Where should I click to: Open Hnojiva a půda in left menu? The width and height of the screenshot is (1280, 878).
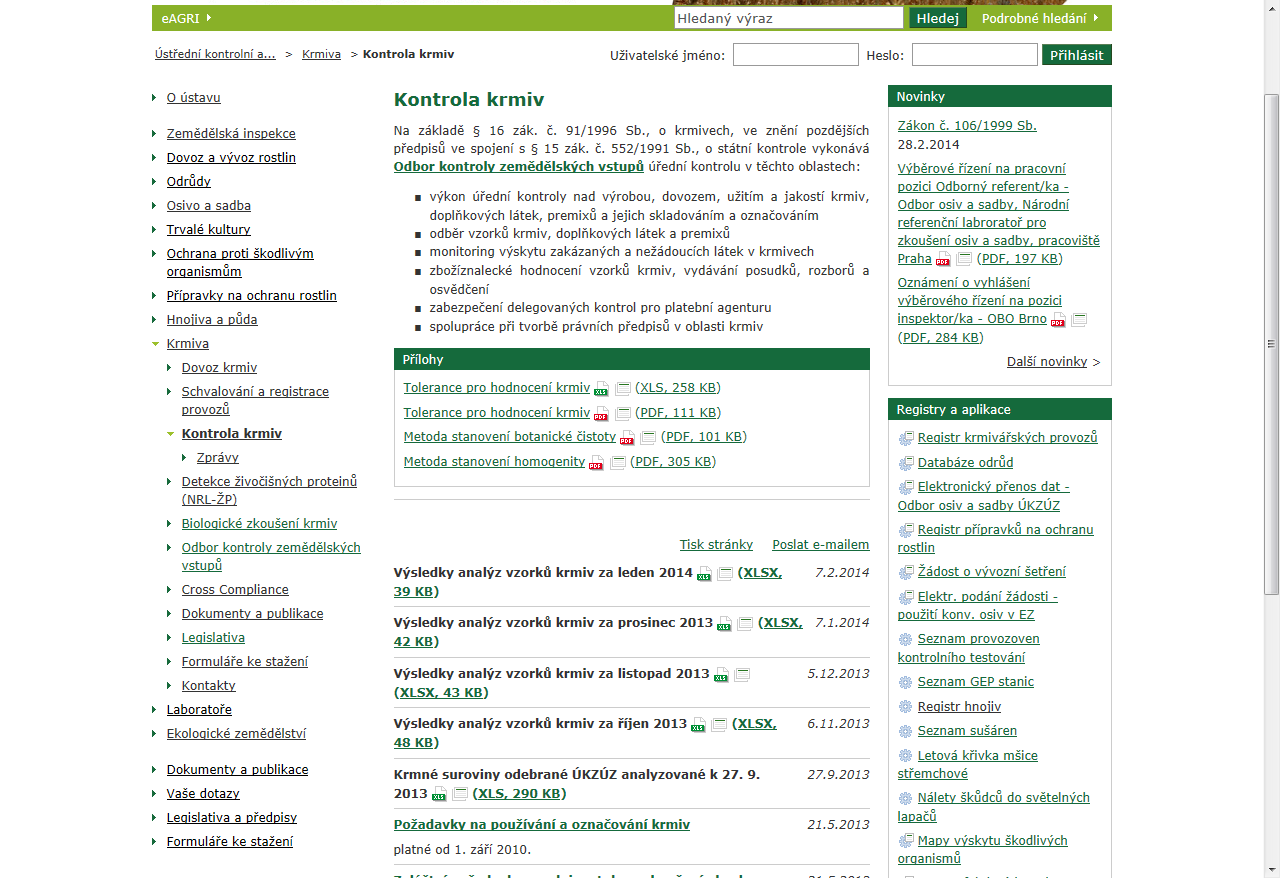click(x=212, y=320)
